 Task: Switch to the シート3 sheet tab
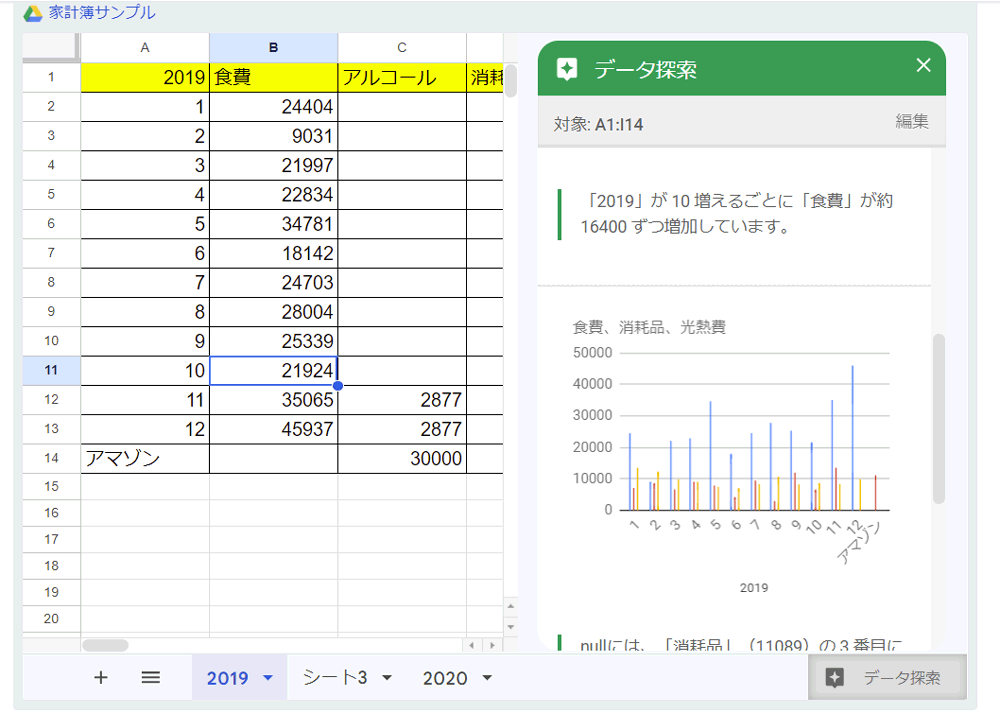335,678
